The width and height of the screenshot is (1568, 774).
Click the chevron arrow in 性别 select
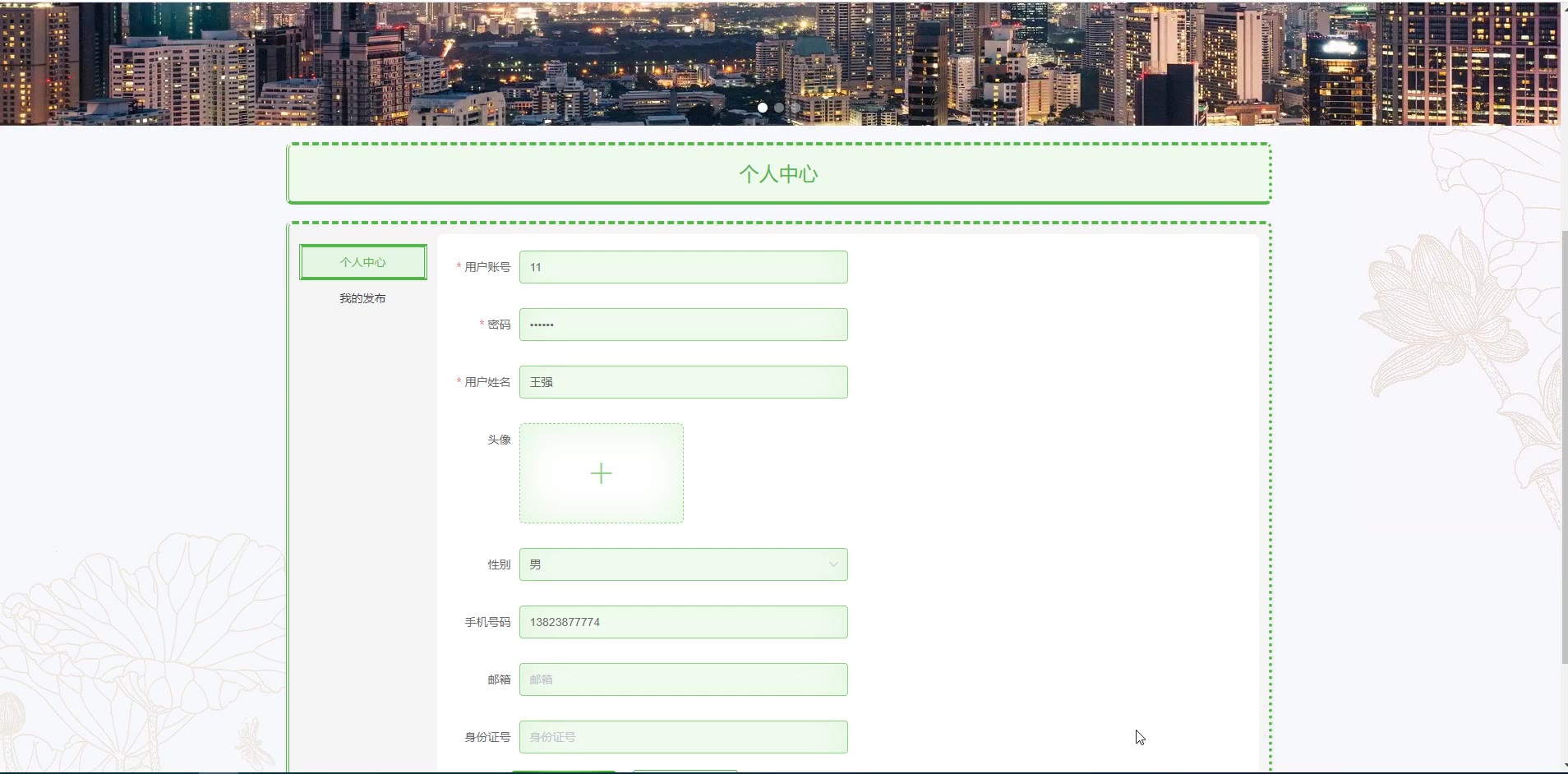833,564
